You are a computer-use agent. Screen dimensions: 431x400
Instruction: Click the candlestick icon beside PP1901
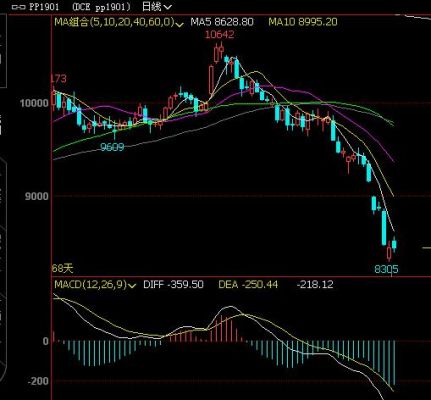[19, 7]
